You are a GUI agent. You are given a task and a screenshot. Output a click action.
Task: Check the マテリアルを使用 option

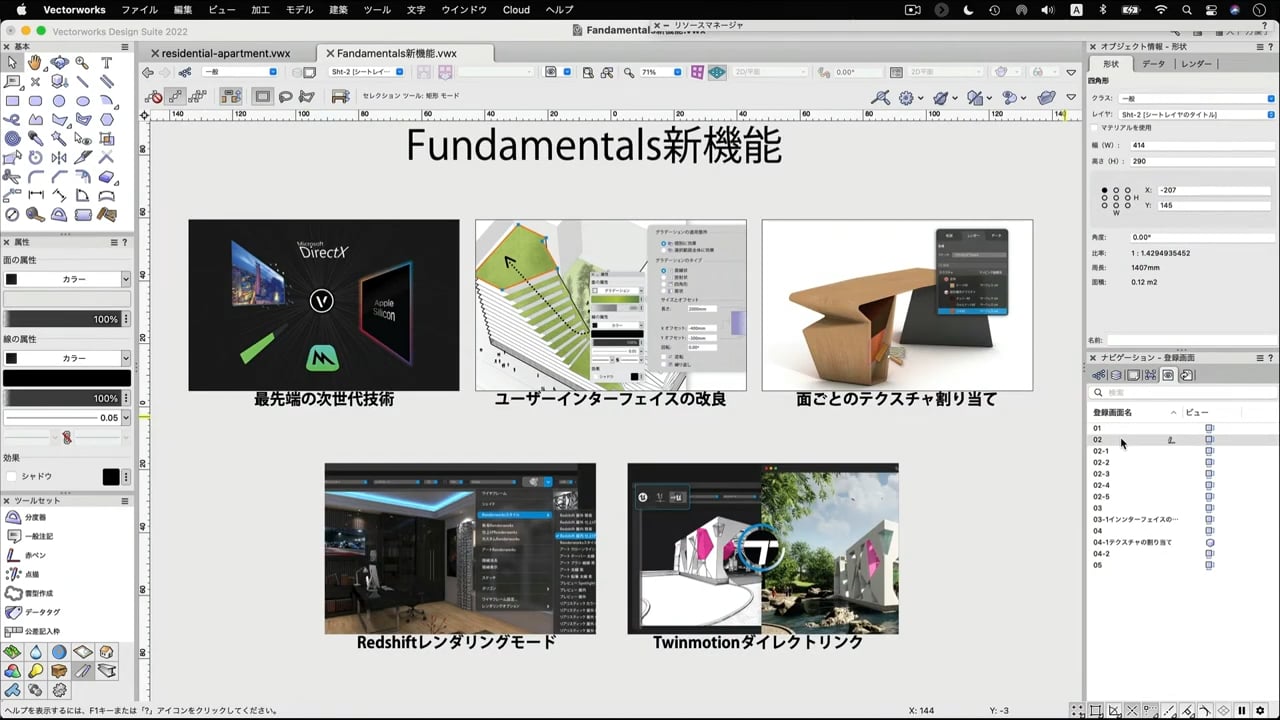click(1095, 128)
